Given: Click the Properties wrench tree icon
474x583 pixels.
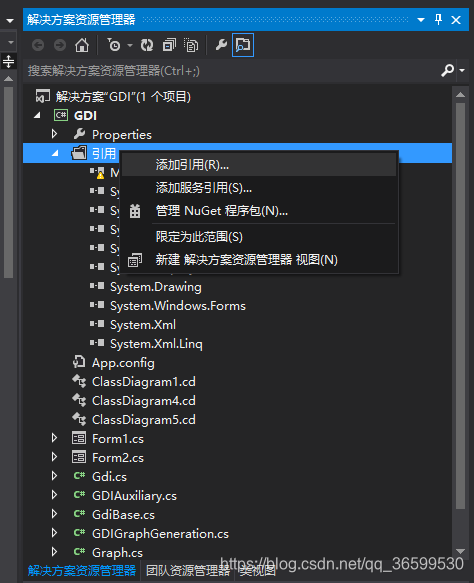Looking at the screenshot, I should click(x=79, y=134).
